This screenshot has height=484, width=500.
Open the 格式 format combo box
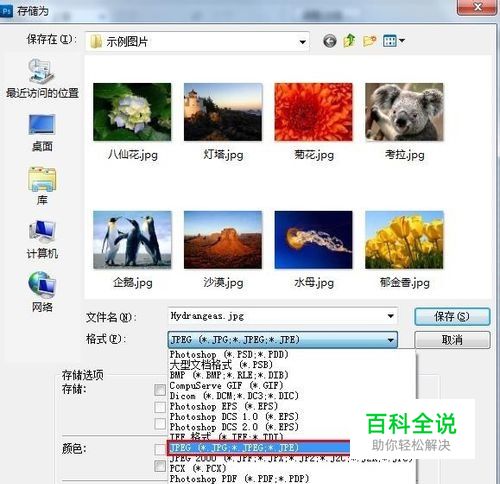point(283,340)
